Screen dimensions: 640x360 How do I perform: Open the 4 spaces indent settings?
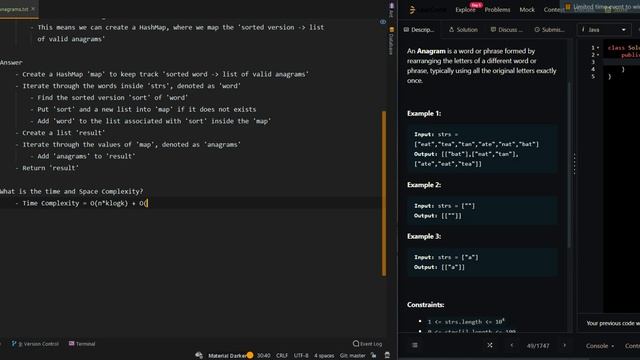[324, 356]
